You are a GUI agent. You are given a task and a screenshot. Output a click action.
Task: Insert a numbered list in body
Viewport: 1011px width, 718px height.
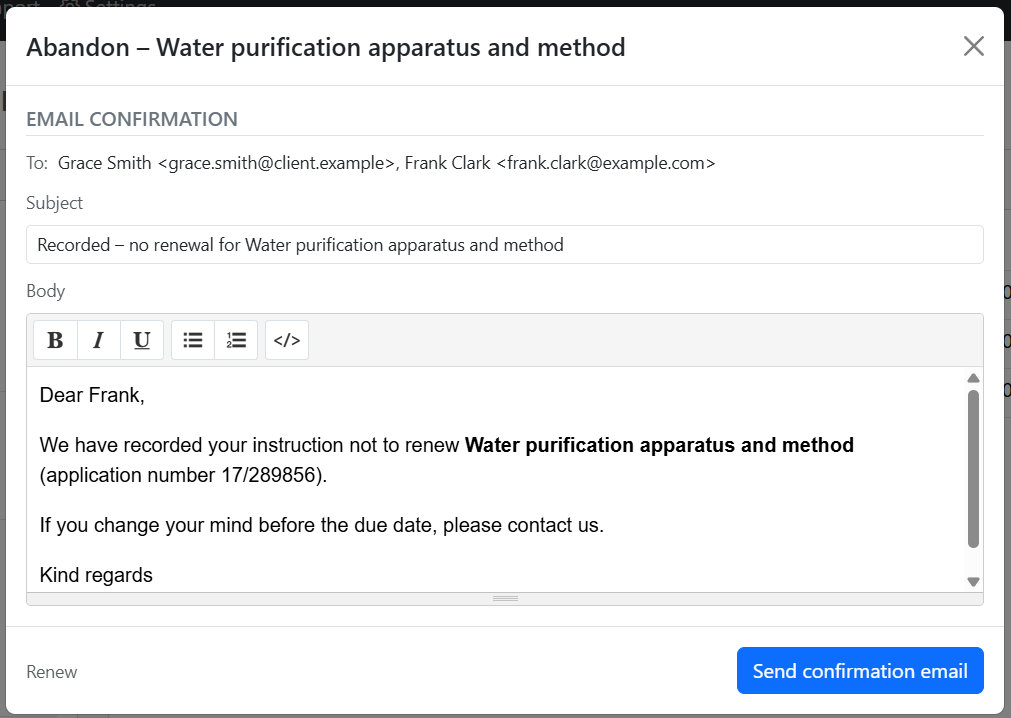point(236,340)
